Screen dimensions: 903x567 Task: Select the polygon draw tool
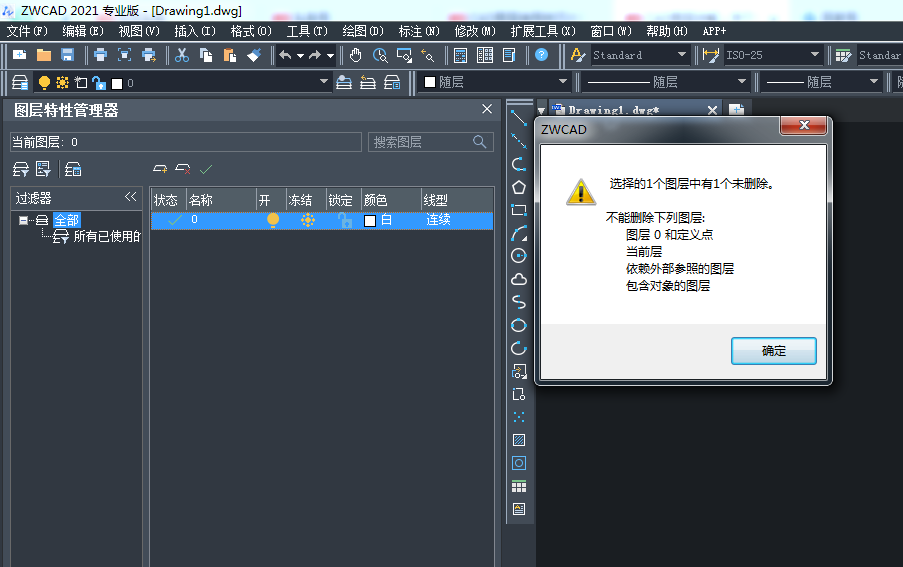(x=519, y=187)
